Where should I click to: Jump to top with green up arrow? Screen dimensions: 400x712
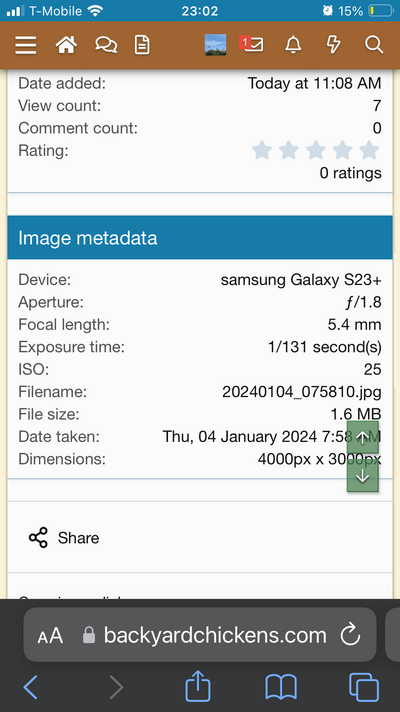[363, 437]
